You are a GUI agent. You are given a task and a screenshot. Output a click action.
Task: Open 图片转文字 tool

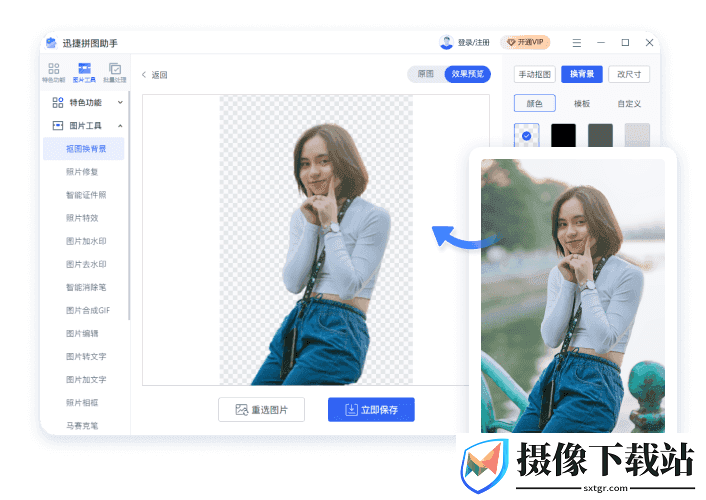(x=86, y=356)
